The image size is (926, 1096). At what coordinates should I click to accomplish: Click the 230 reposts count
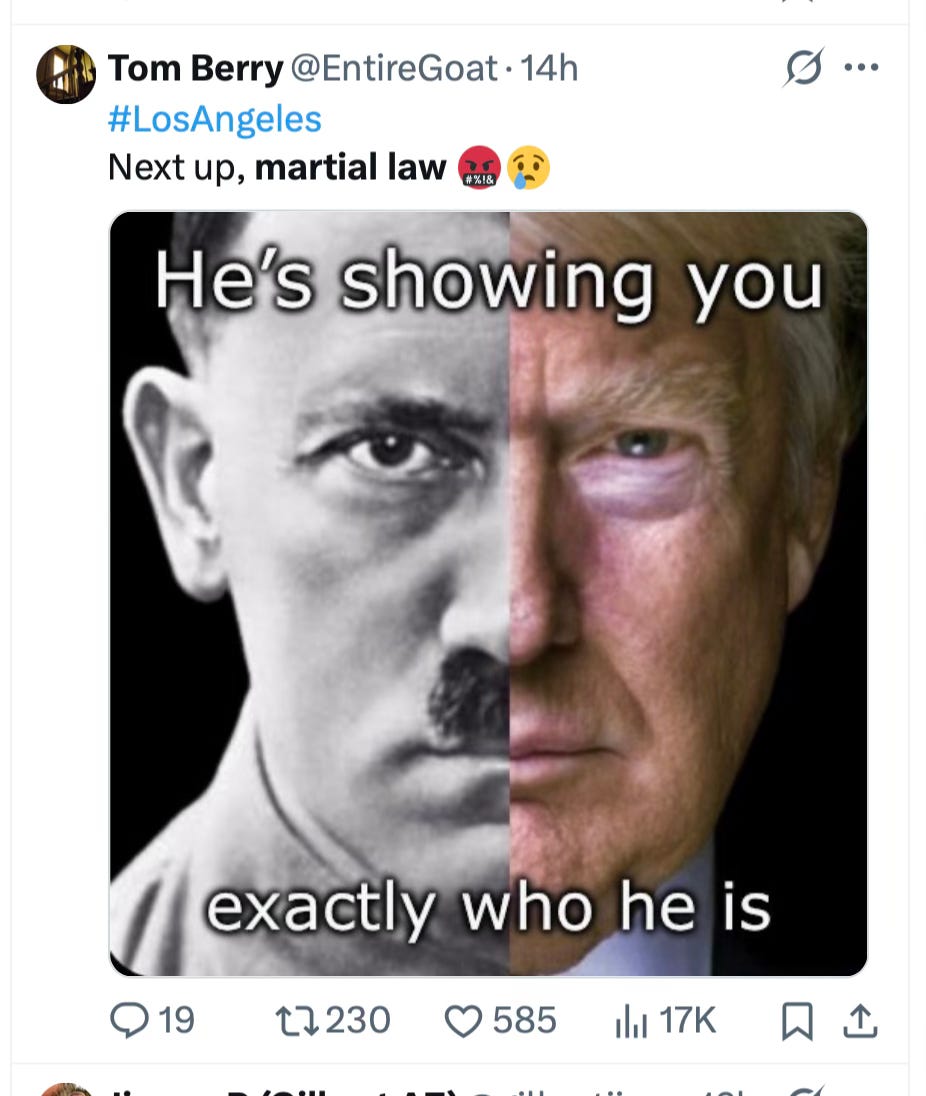click(358, 1021)
